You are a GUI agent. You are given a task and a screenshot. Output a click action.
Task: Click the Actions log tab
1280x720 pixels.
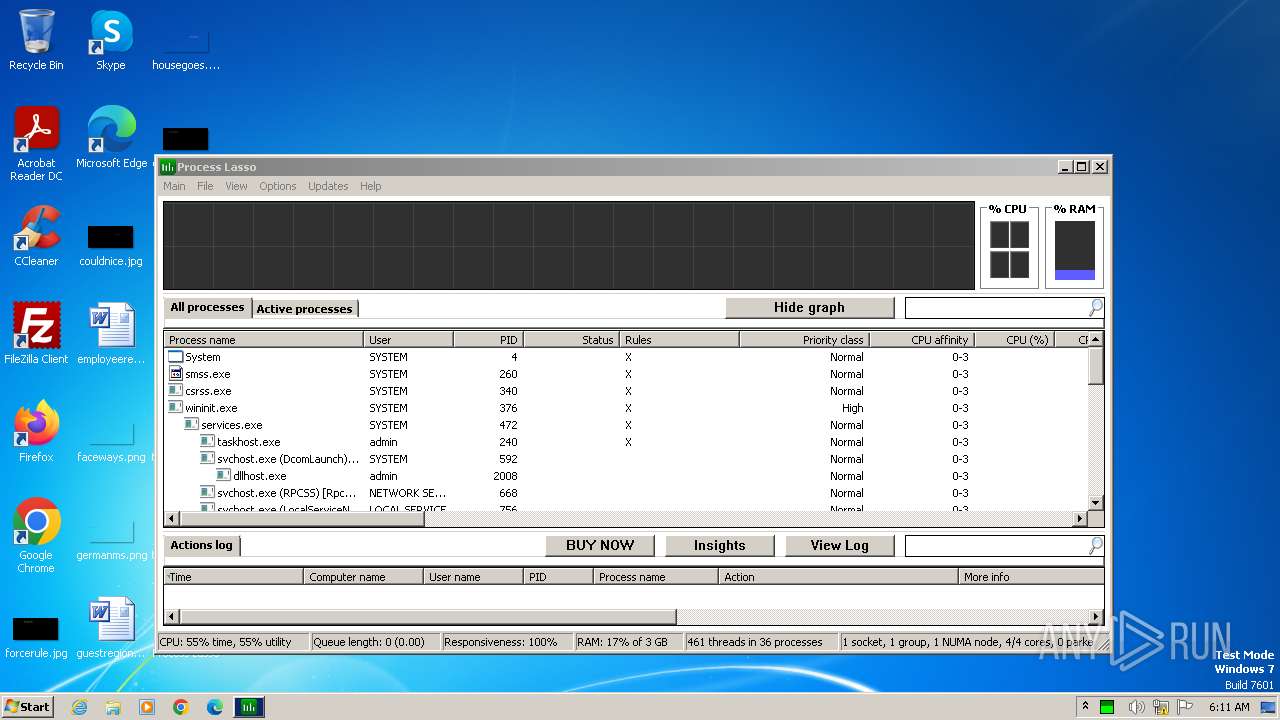click(x=201, y=545)
